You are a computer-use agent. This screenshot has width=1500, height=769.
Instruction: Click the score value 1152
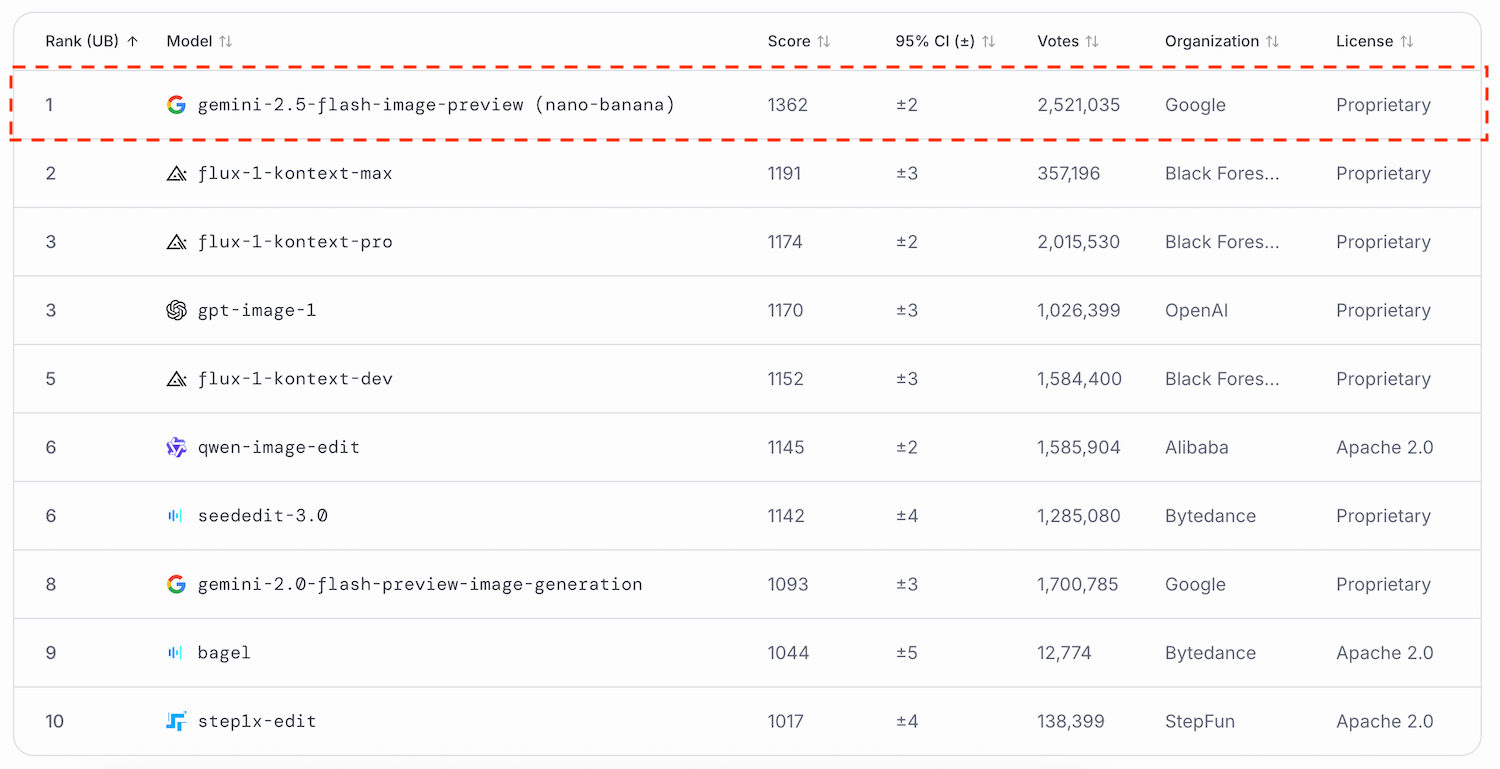coord(786,379)
